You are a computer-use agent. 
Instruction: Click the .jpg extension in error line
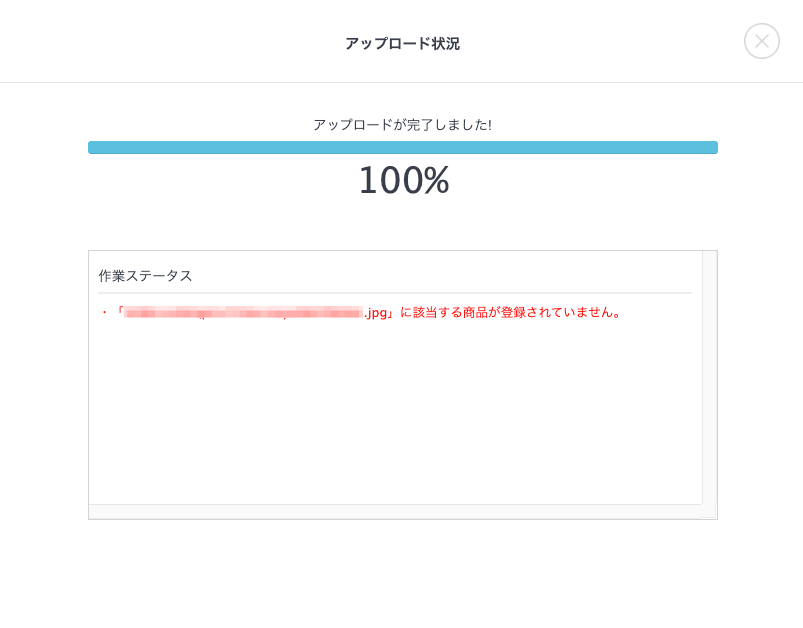(375, 313)
